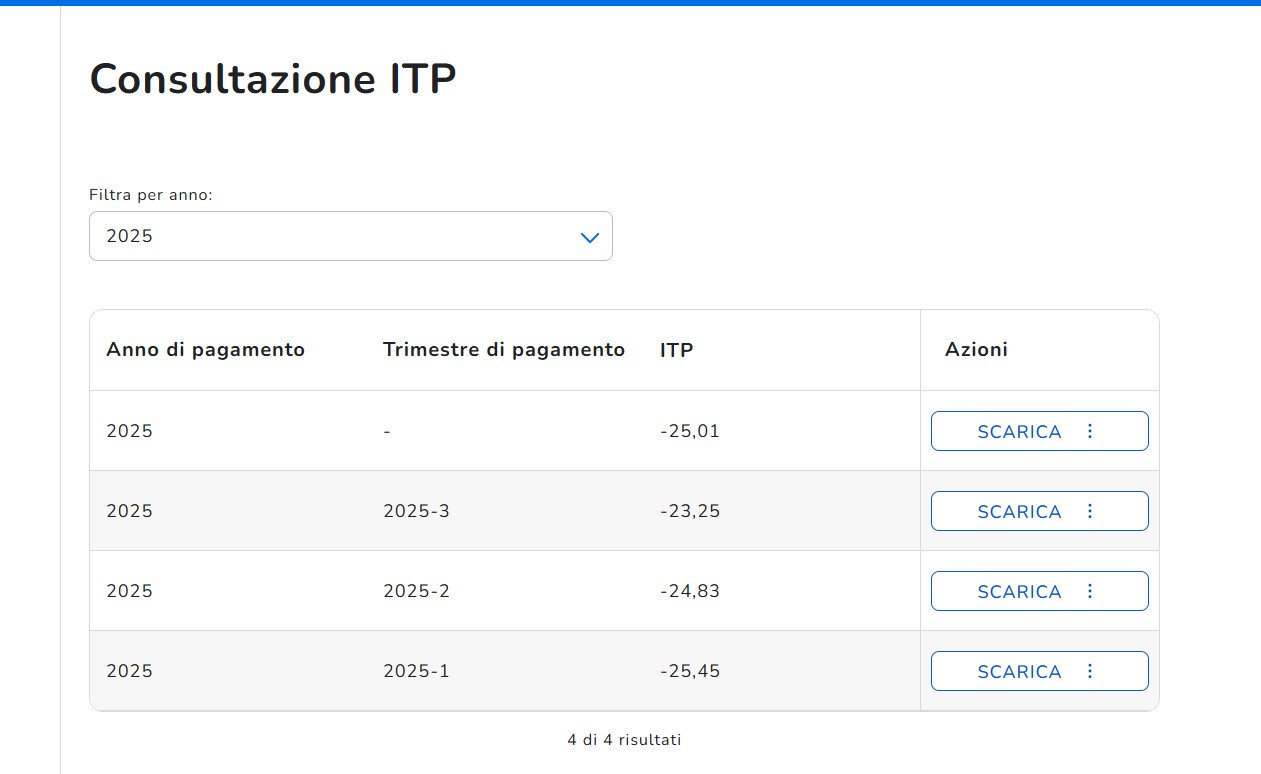Download the 2025-3 trimester ITP via SCARICA
The height and width of the screenshot is (774, 1261).
tap(1018, 511)
